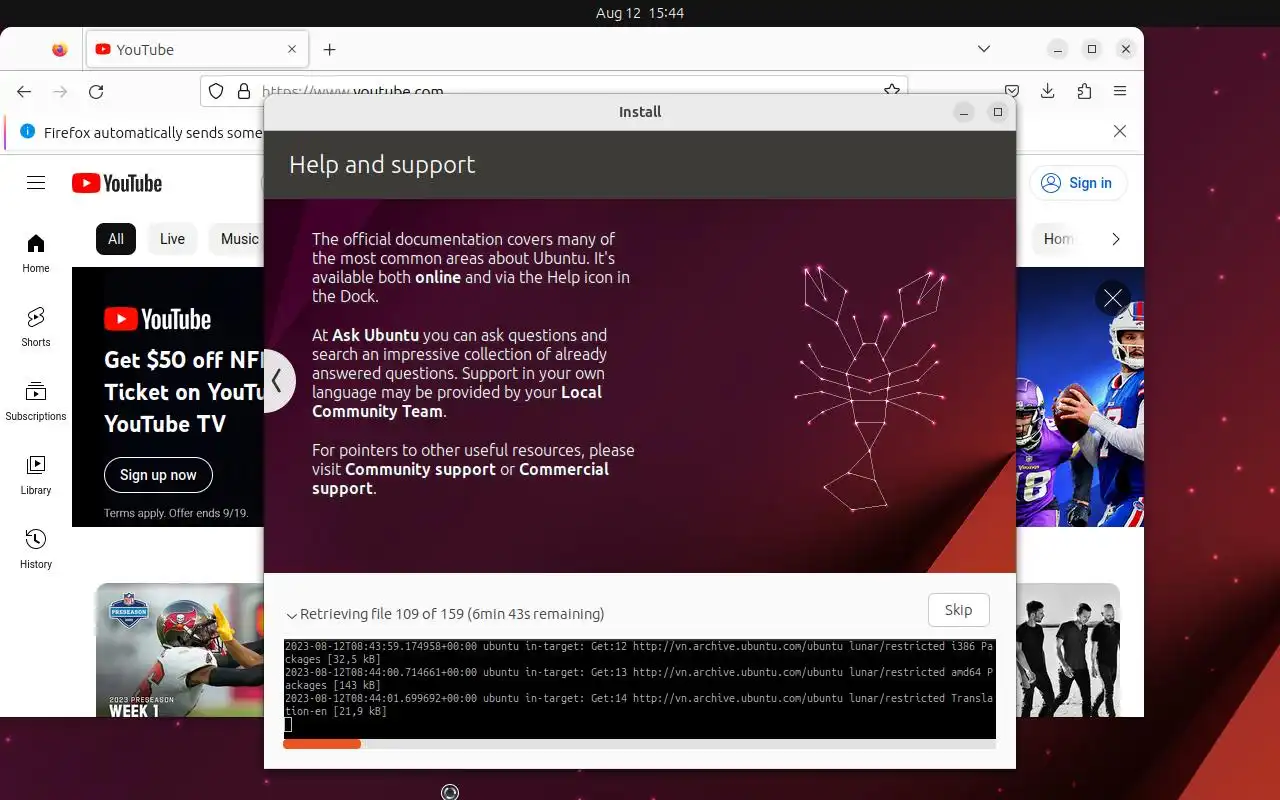Select the Music filter chip
The width and height of the screenshot is (1280, 800).
tap(238, 239)
